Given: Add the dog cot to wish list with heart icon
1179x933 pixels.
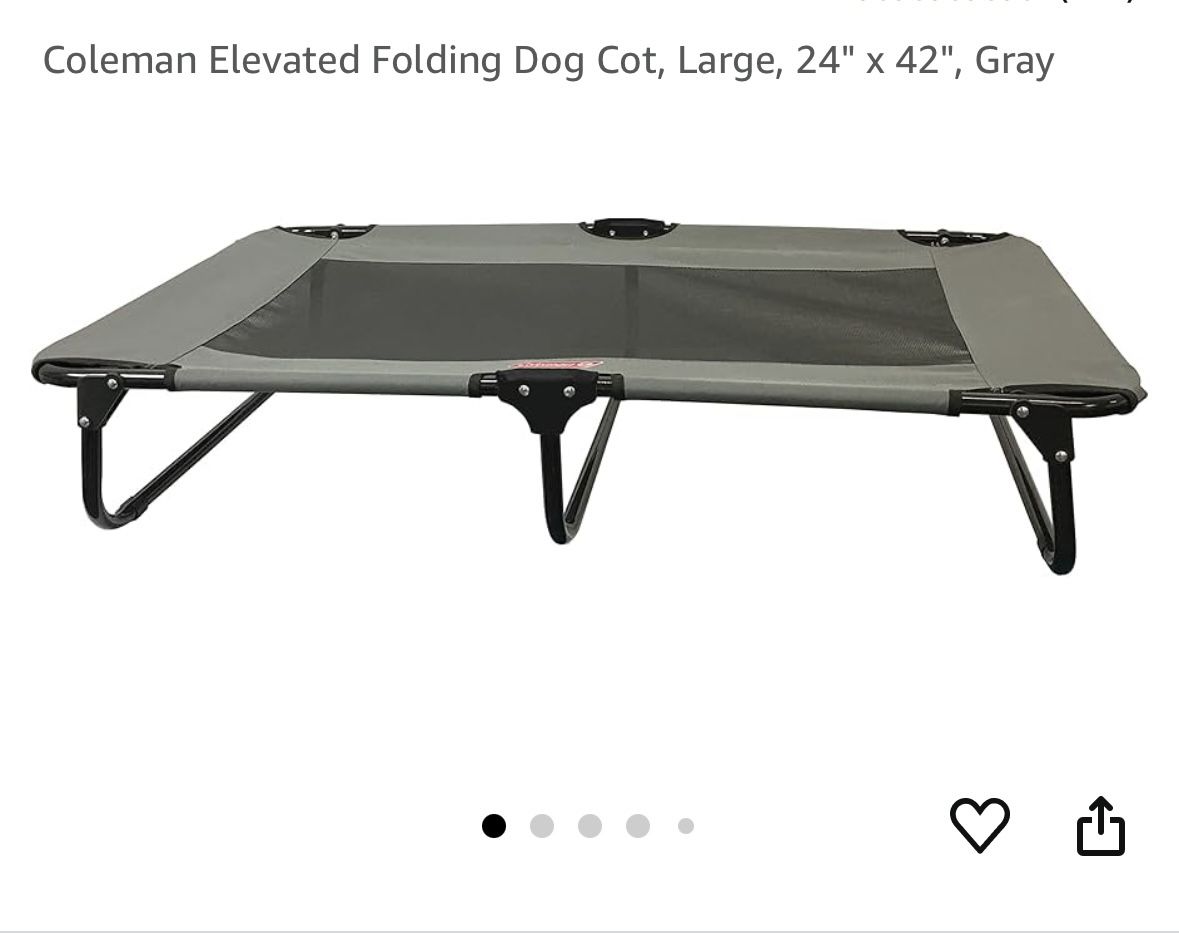Looking at the screenshot, I should pyautogui.click(x=980, y=825).
